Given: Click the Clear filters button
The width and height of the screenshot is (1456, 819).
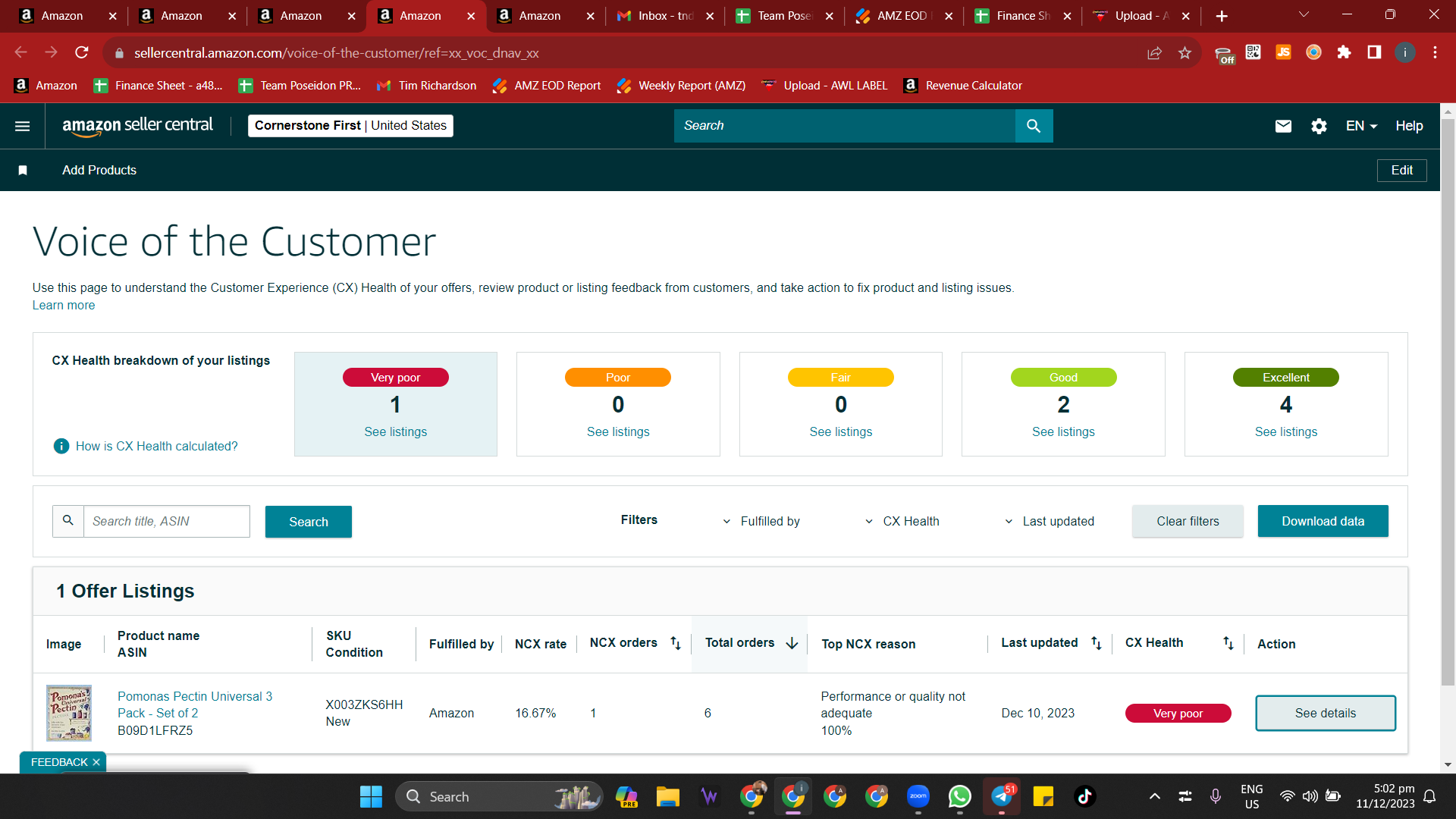Looking at the screenshot, I should tap(1188, 522).
